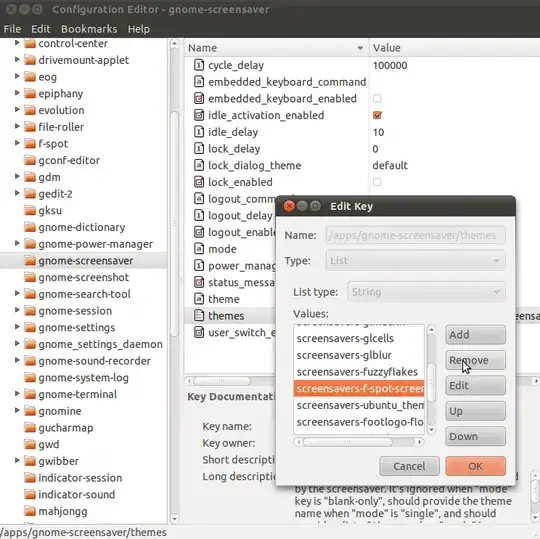
Task: Click the mahjongg folder icon
Action: [30, 511]
